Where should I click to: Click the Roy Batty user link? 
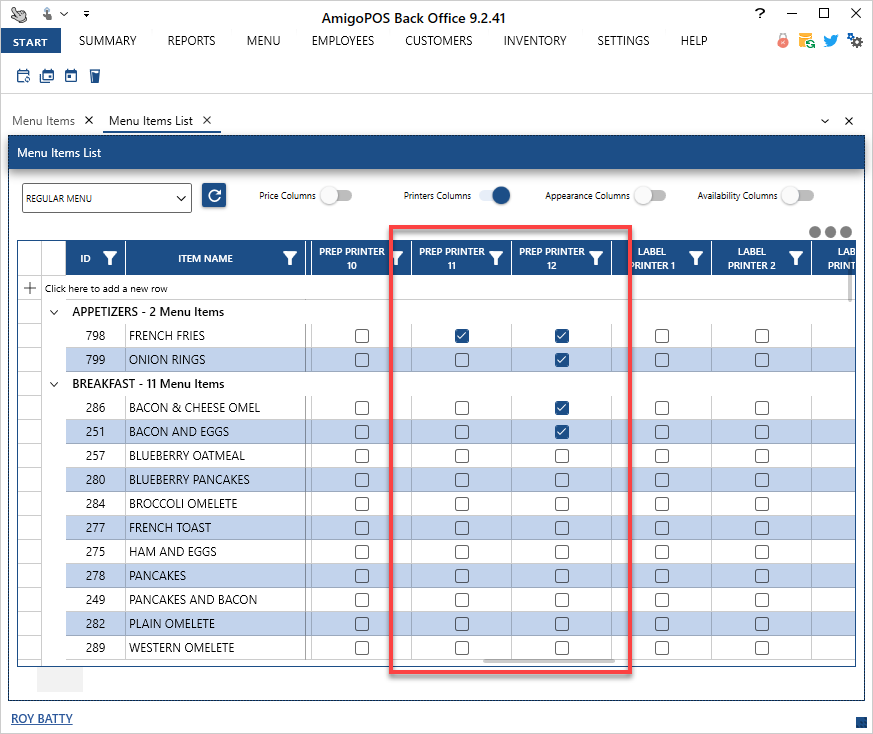(x=42, y=718)
